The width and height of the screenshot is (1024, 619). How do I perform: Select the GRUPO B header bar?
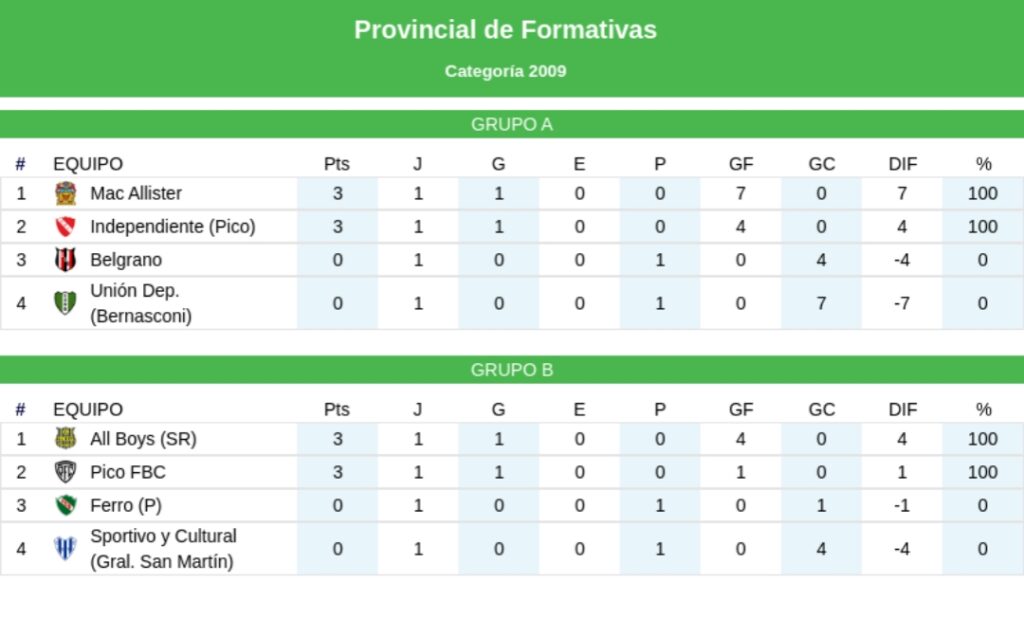pyautogui.click(x=512, y=370)
